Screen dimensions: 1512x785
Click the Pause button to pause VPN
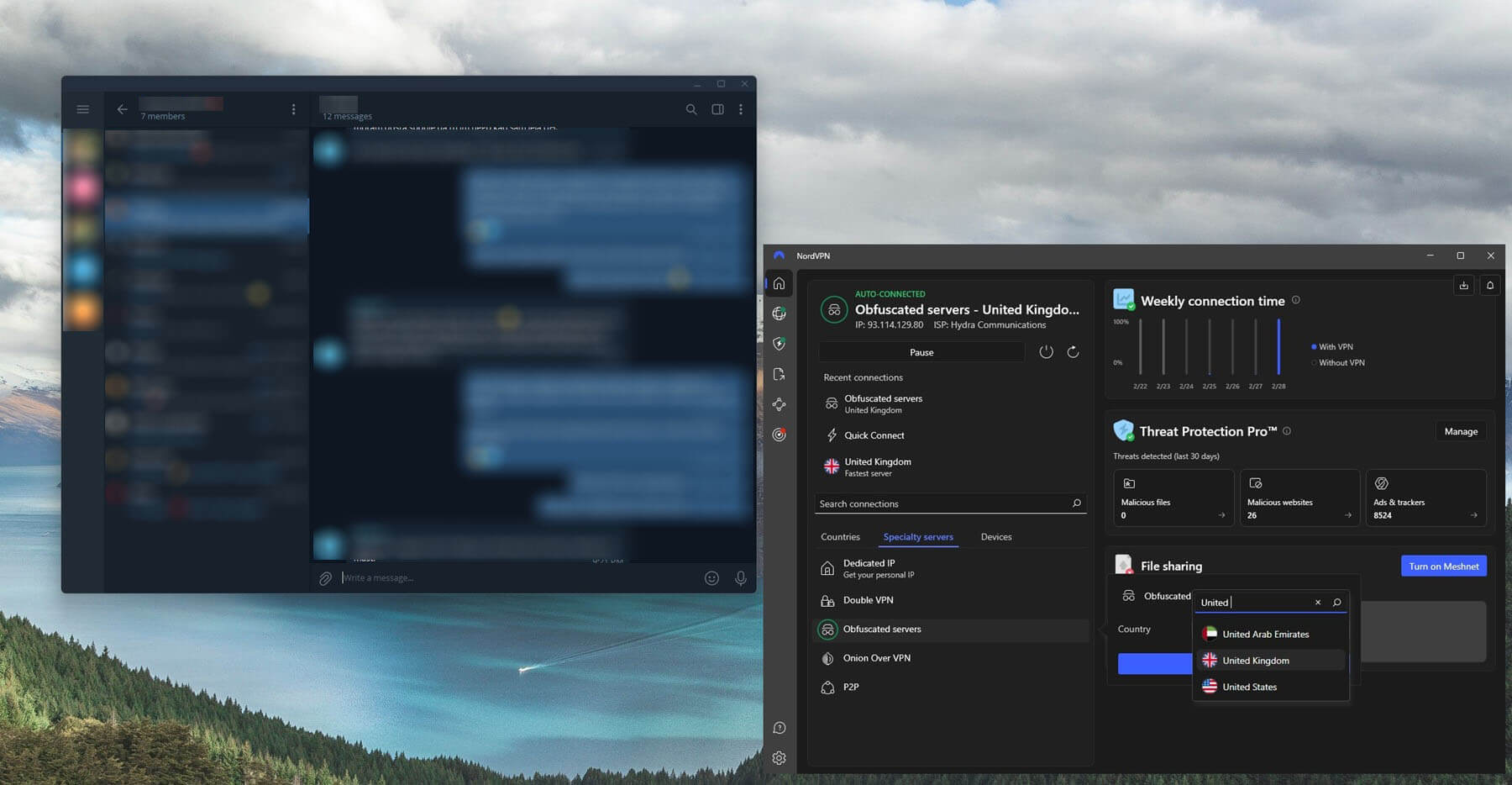point(921,351)
